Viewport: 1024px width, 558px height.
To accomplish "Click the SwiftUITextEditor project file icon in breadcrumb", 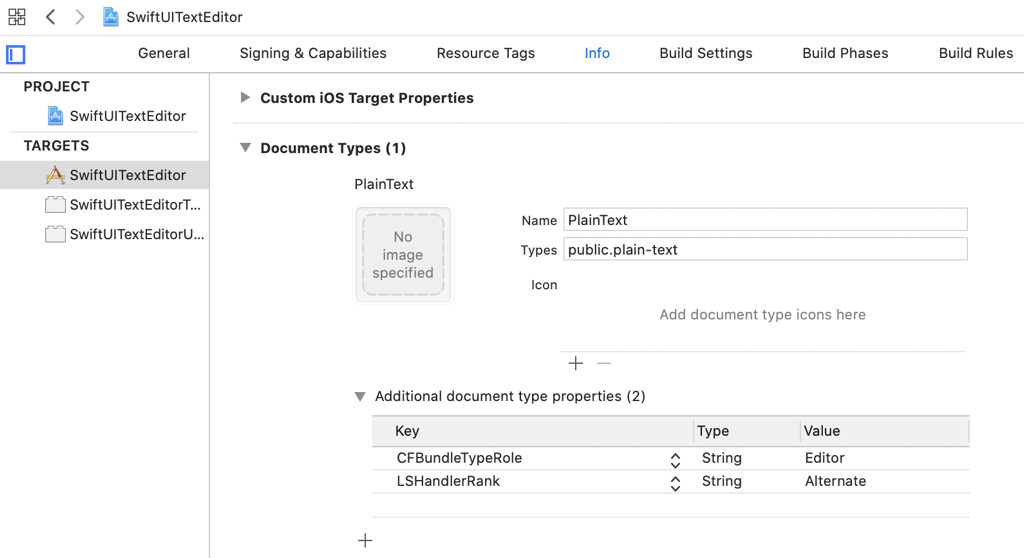I will click(111, 17).
